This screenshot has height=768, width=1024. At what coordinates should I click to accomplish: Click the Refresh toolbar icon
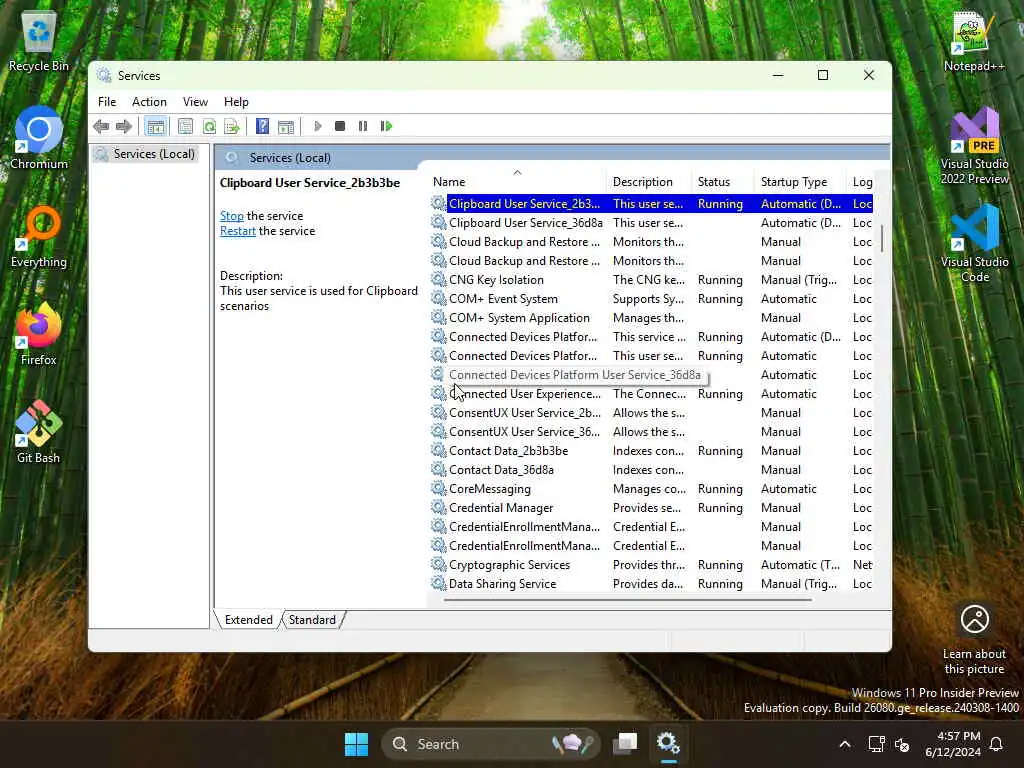209,126
